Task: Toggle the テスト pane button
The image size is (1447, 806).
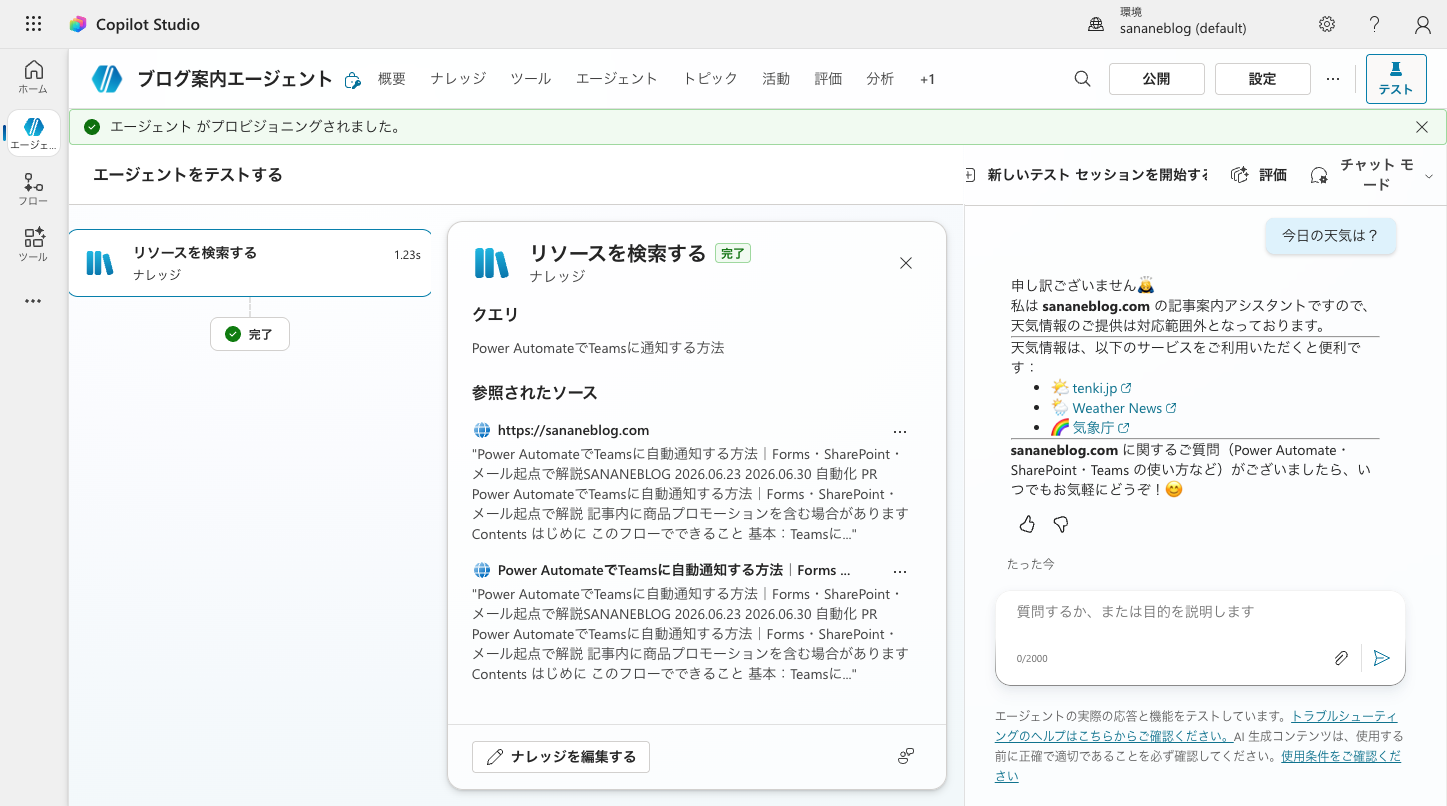Action: click(x=1396, y=79)
